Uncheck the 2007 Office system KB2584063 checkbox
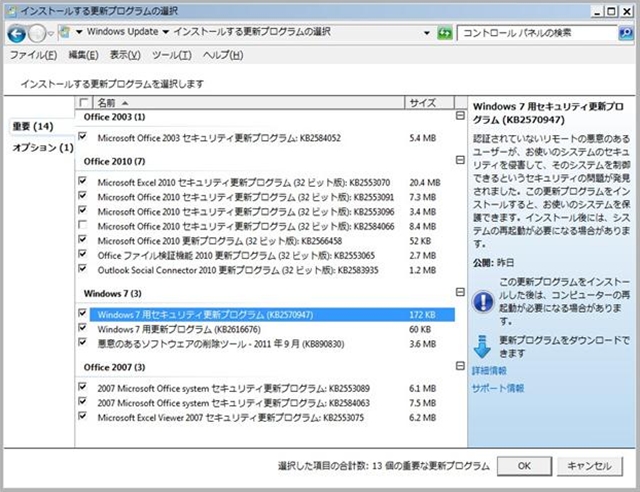Viewport: 640px width, 492px height. click(x=82, y=401)
